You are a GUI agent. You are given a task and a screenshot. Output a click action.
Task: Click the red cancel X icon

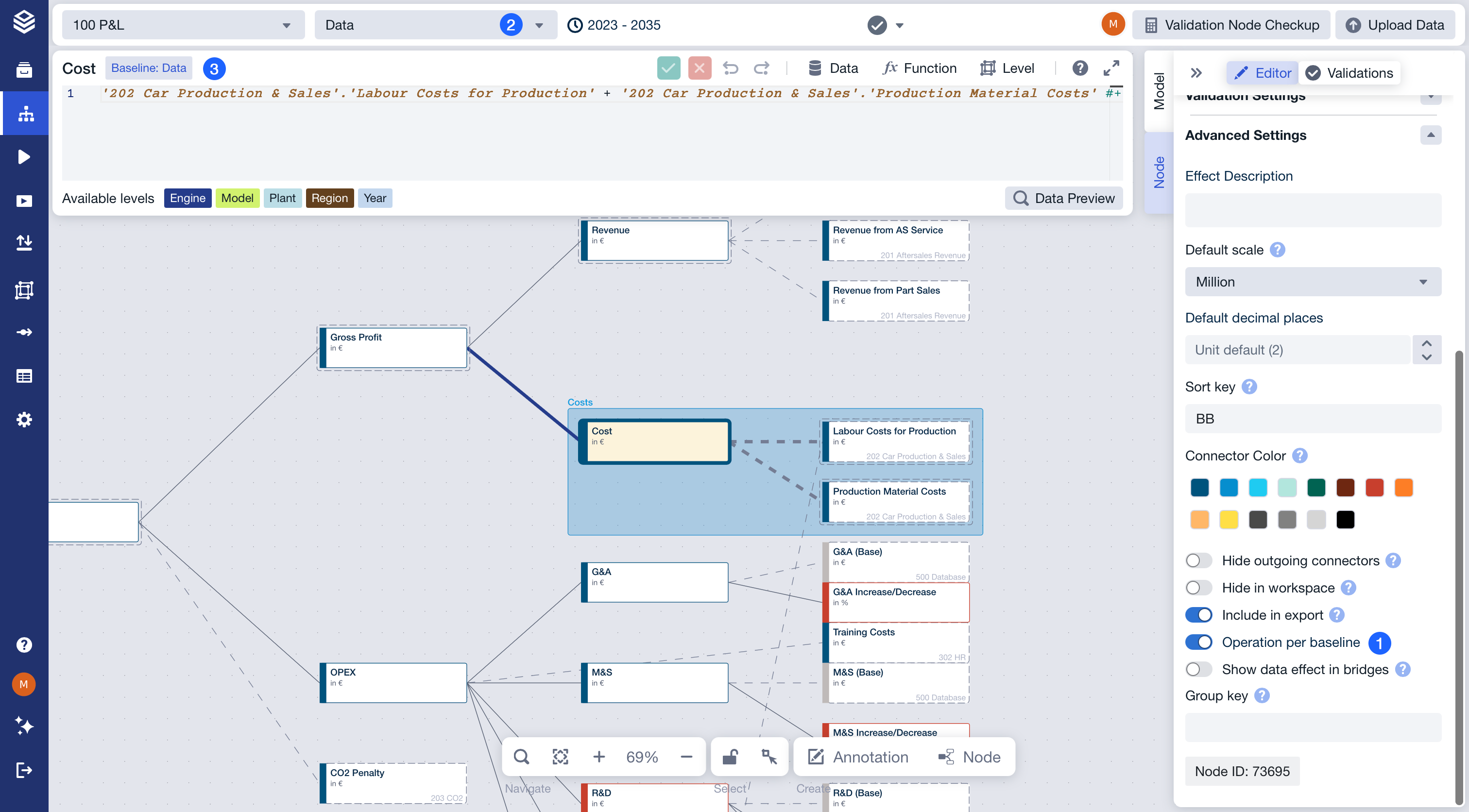(x=699, y=68)
